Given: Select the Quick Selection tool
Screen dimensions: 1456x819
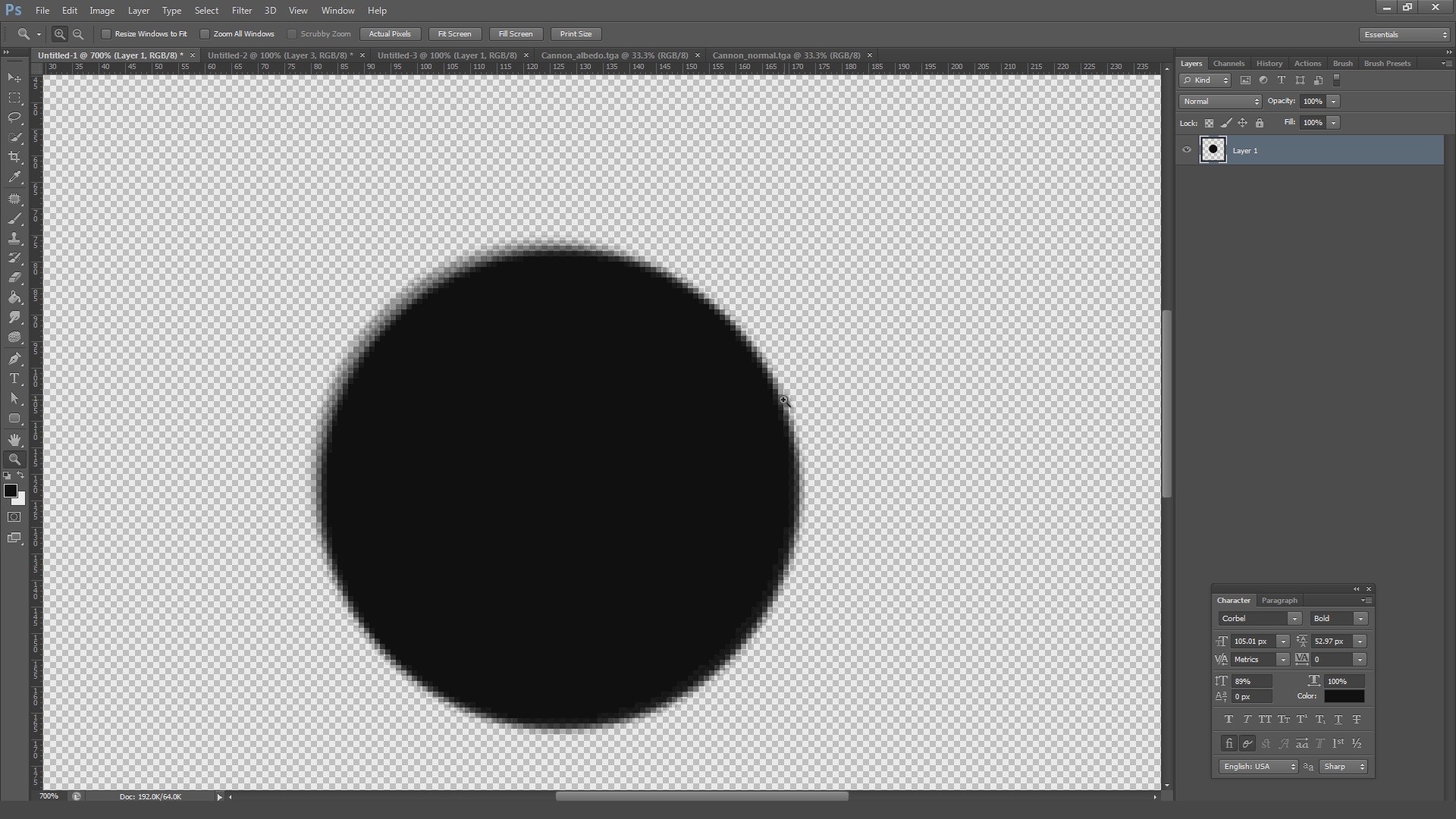Looking at the screenshot, I should 14,137.
